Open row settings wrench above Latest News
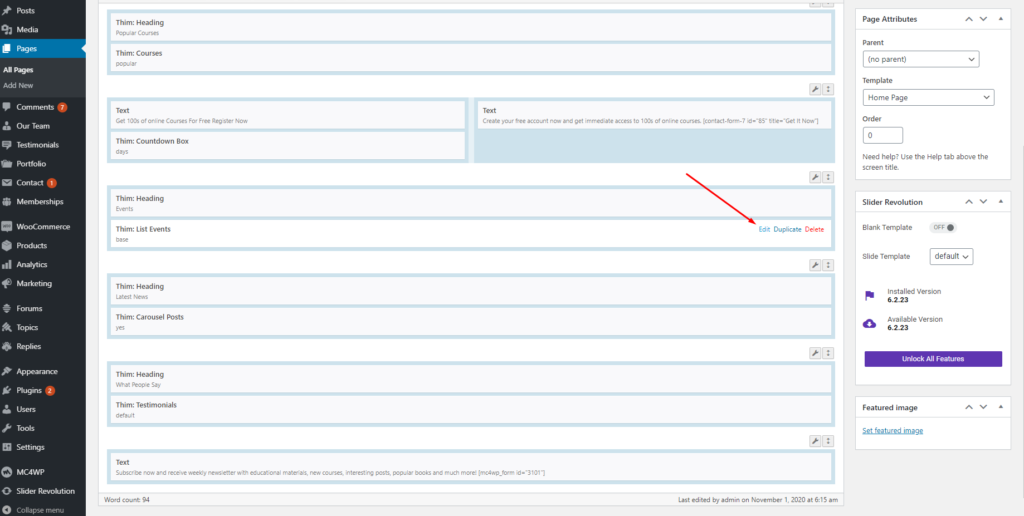The width and height of the screenshot is (1024, 516). (815, 265)
